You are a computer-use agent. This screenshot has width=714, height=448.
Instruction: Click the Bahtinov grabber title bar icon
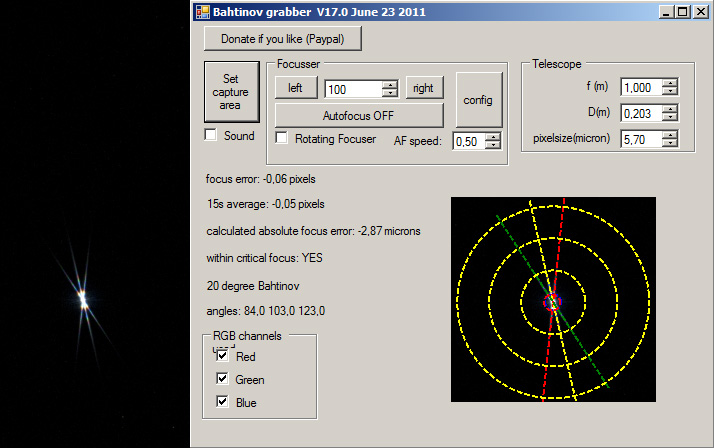(202, 12)
